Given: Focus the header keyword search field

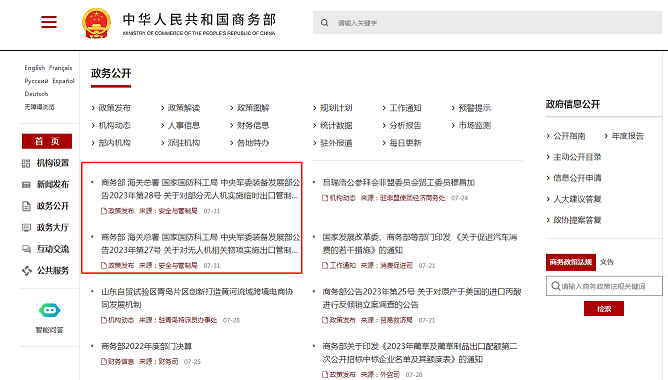Looking at the screenshot, I should (487, 23).
